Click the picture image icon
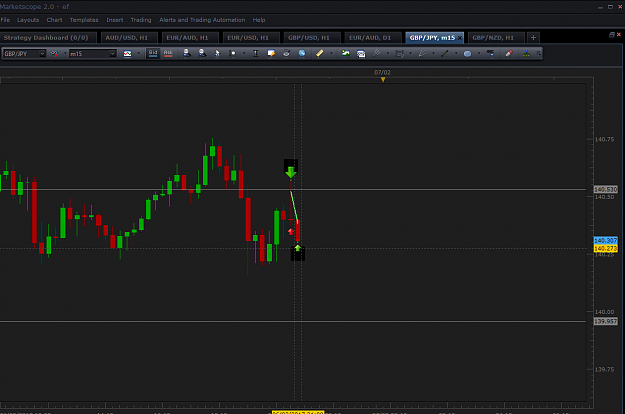The image size is (625, 414). click(346, 53)
